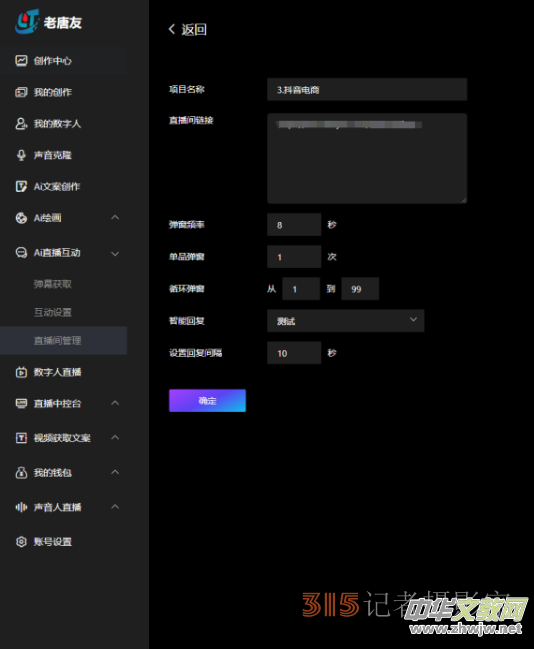Select the 数字人直播 icon

[x=21, y=372]
